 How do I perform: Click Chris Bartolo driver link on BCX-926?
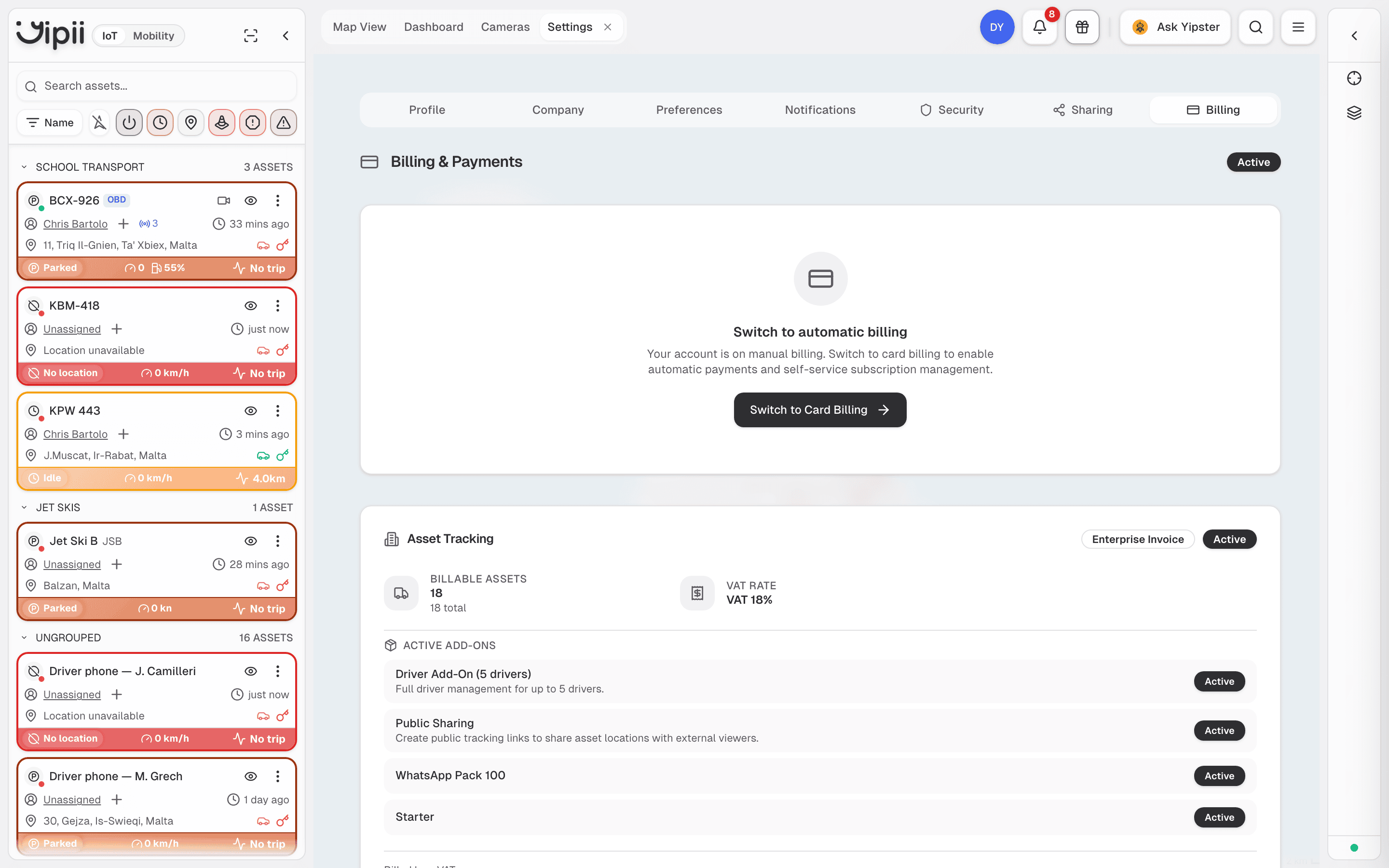[x=75, y=224]
